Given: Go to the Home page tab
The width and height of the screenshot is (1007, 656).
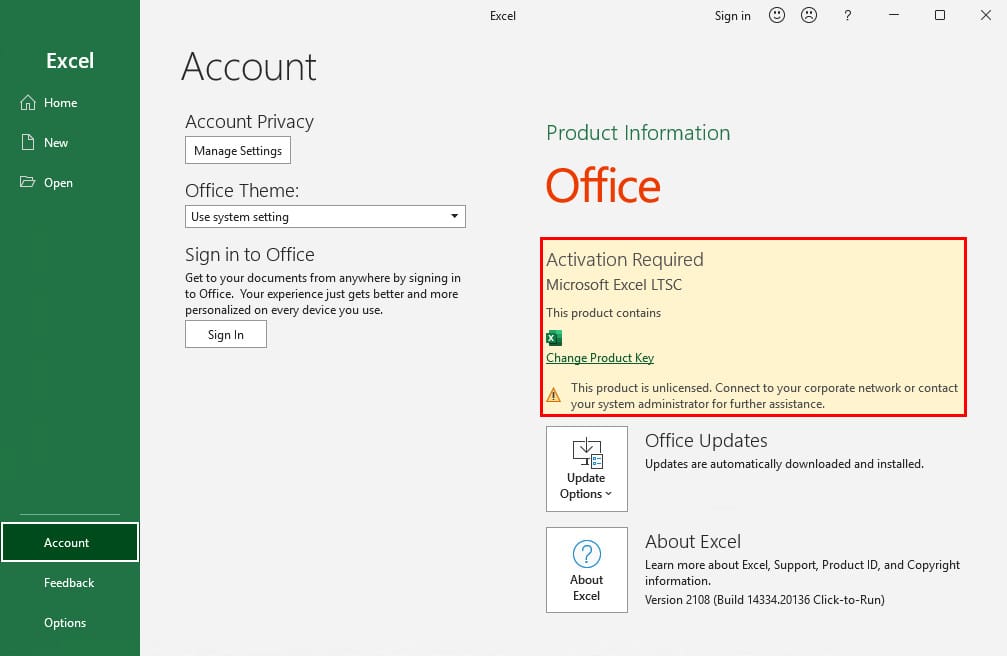Looking at the screenshot, I should 60,103.
